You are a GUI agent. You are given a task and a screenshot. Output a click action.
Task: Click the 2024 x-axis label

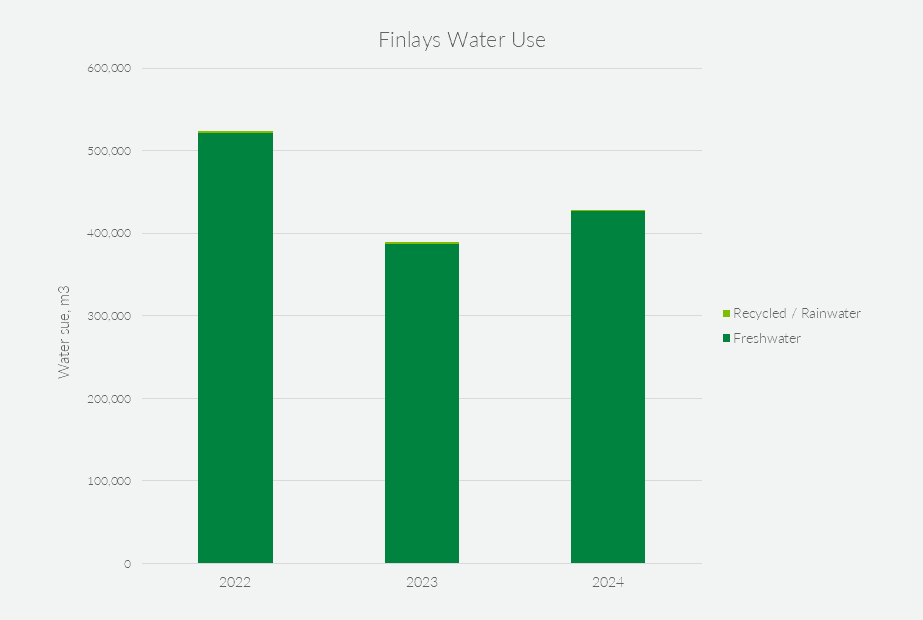pos(608,582)
